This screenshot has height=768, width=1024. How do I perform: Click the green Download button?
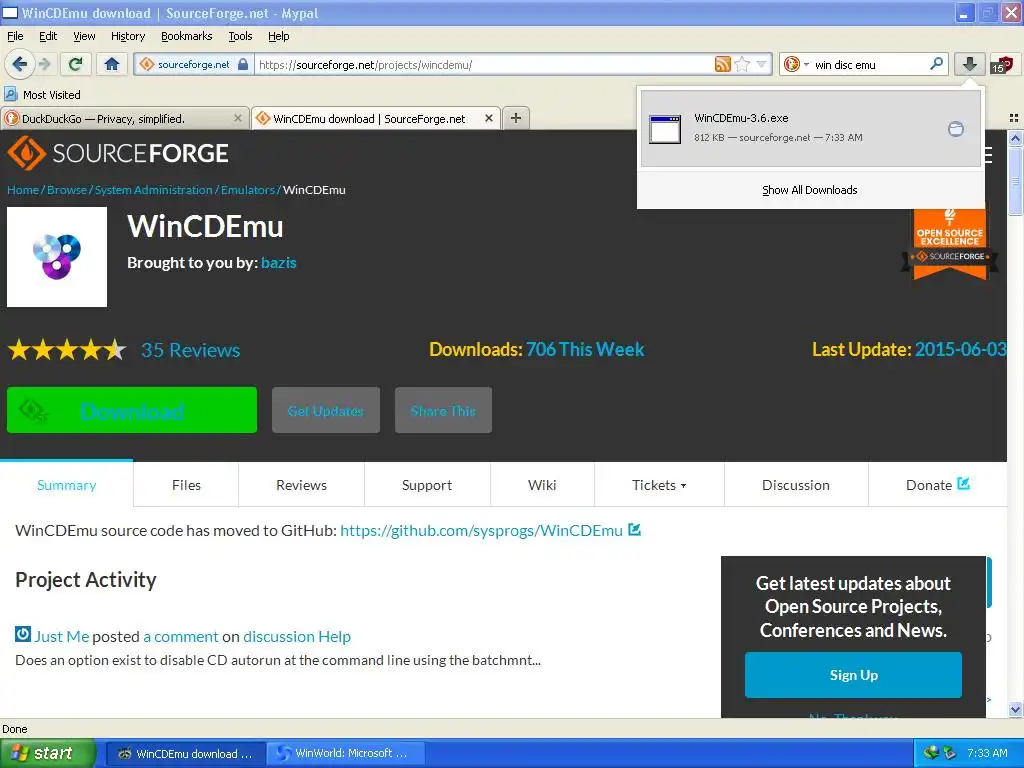coord(132,410)
